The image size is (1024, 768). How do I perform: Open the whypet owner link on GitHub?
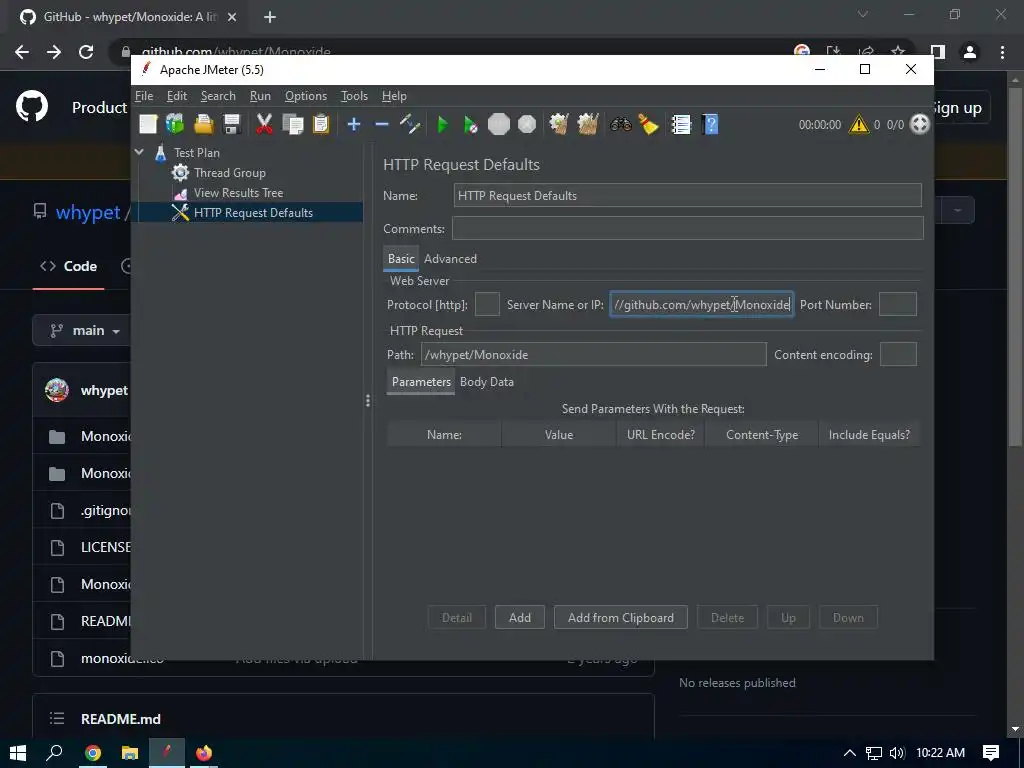coord(88,212)
